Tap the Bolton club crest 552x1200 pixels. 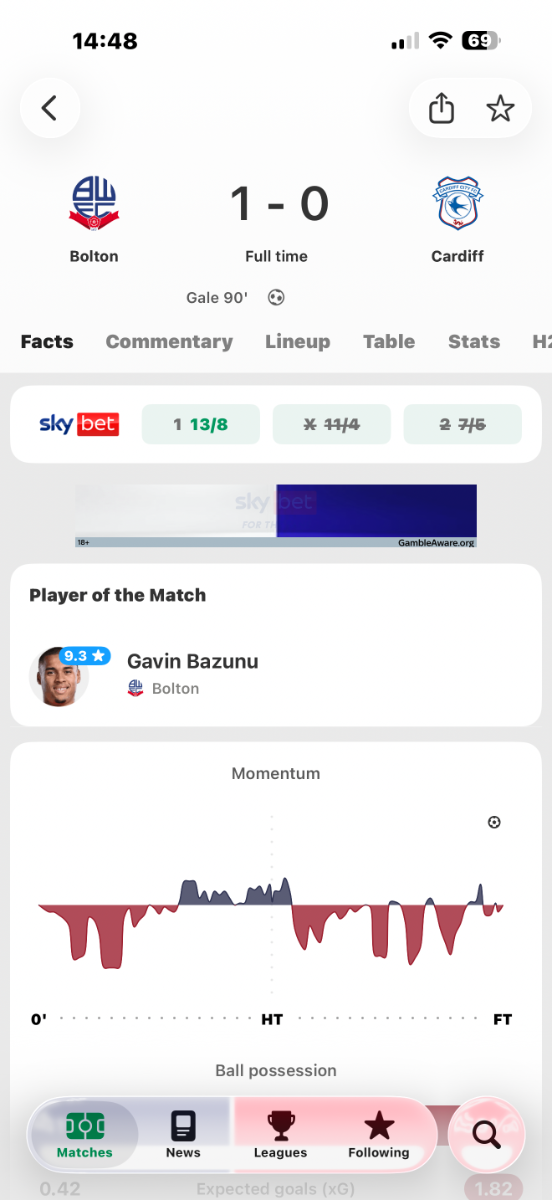point(94,203)
